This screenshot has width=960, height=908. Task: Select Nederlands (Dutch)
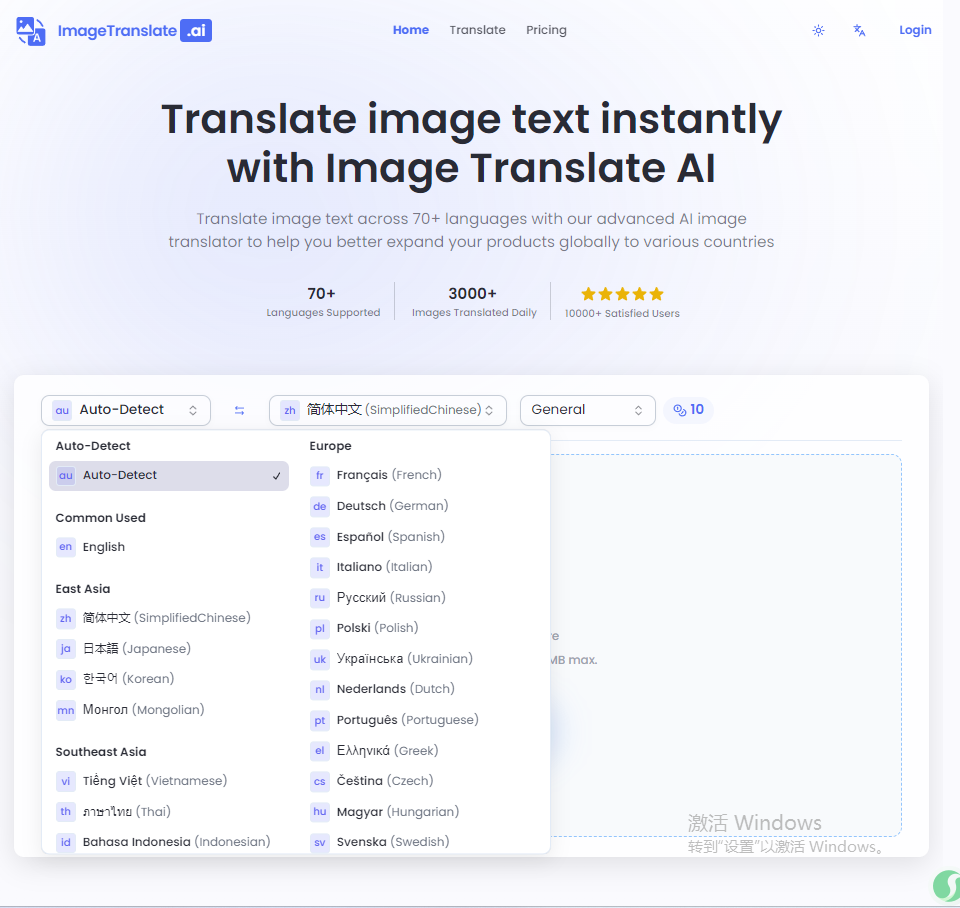click(x=422, y=689)
